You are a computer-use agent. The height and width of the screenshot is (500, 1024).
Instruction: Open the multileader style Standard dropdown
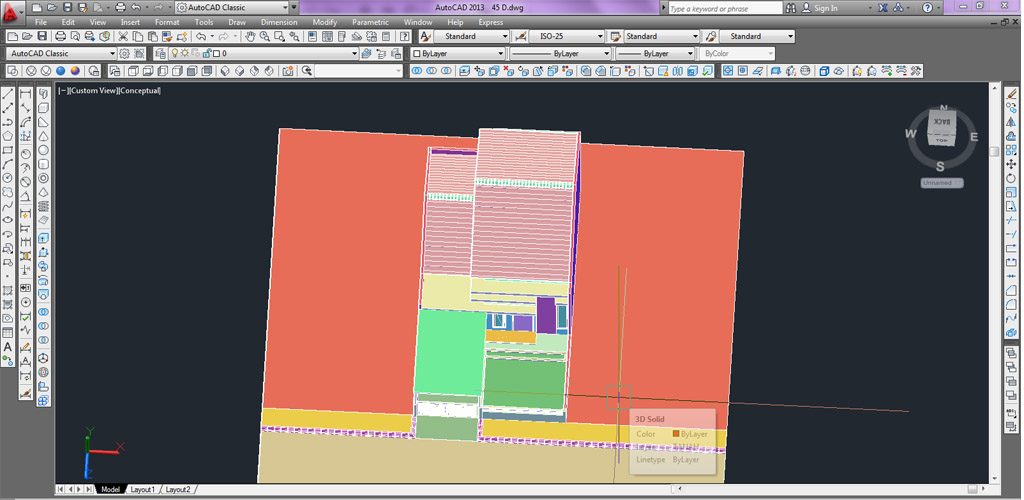tap(757, 37)
